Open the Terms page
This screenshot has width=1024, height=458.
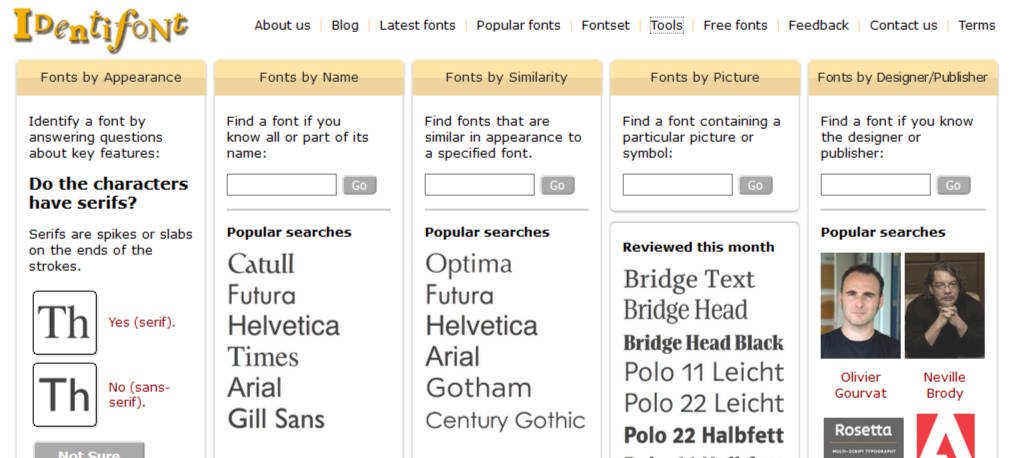coord(976,25)
